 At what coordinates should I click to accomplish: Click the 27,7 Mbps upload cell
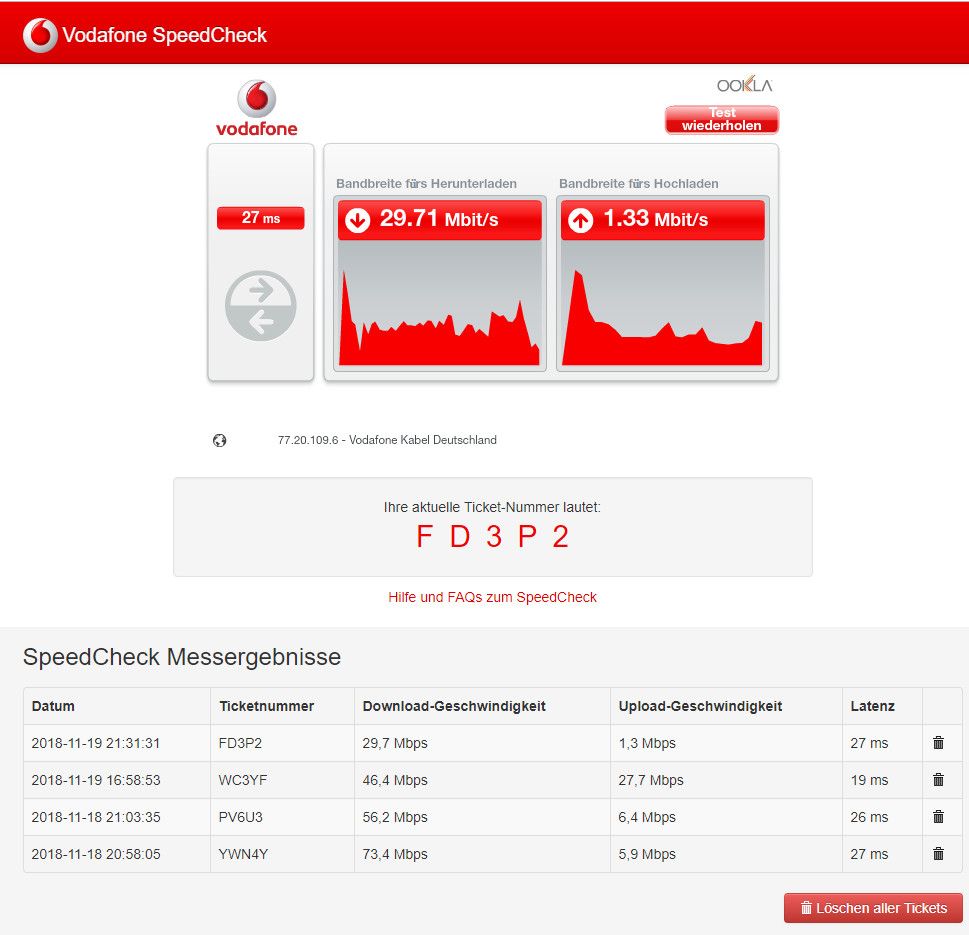point(651,780)
